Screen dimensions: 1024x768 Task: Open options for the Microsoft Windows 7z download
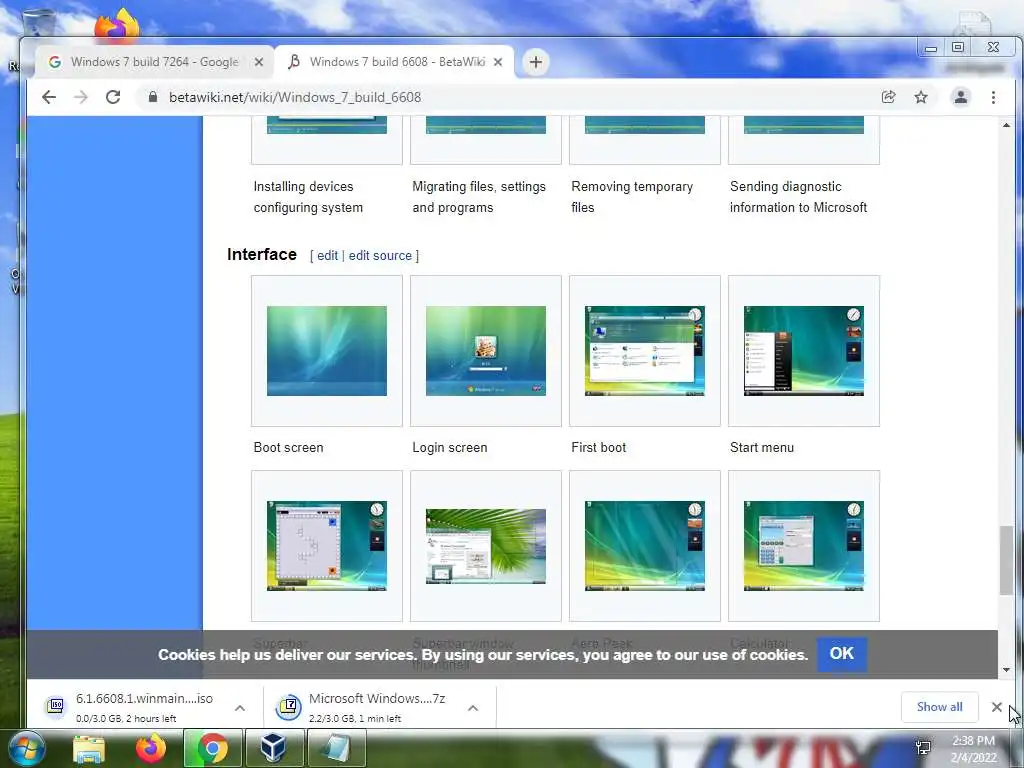pos(473,708)
